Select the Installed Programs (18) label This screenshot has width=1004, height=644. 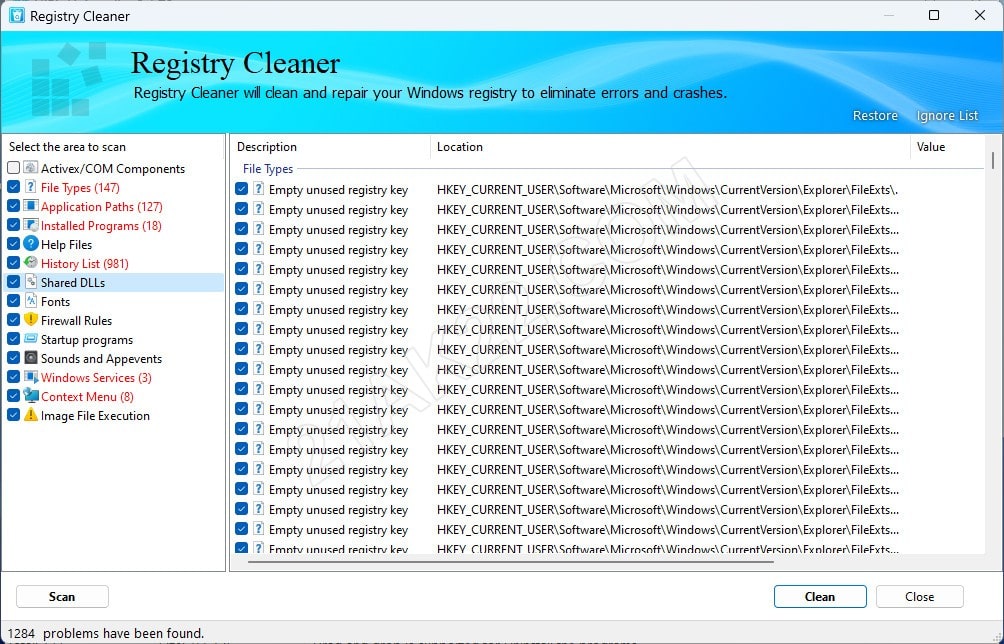pyautogui.click(x=101, y=226)
